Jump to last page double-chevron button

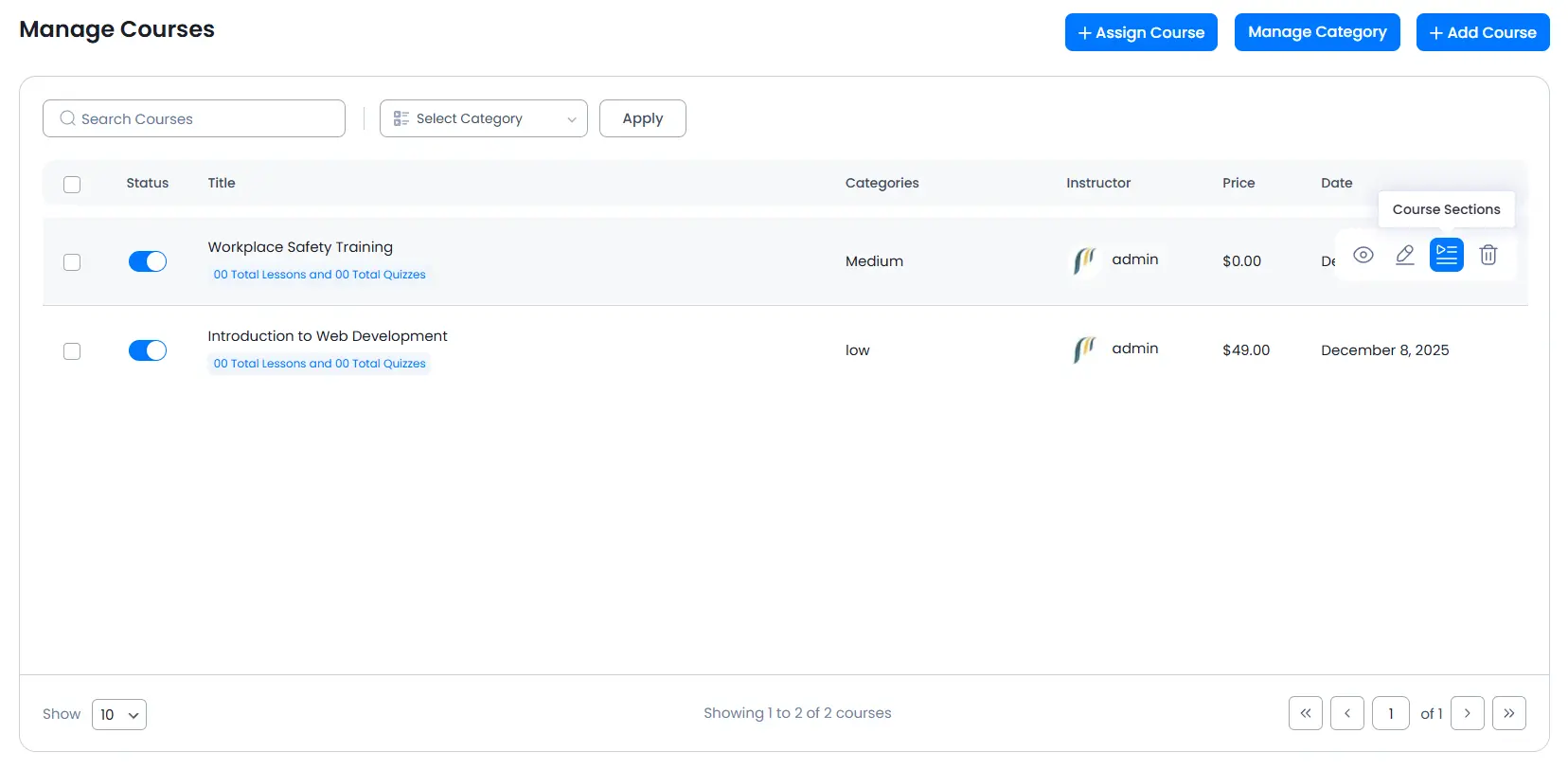[1508, 713]
